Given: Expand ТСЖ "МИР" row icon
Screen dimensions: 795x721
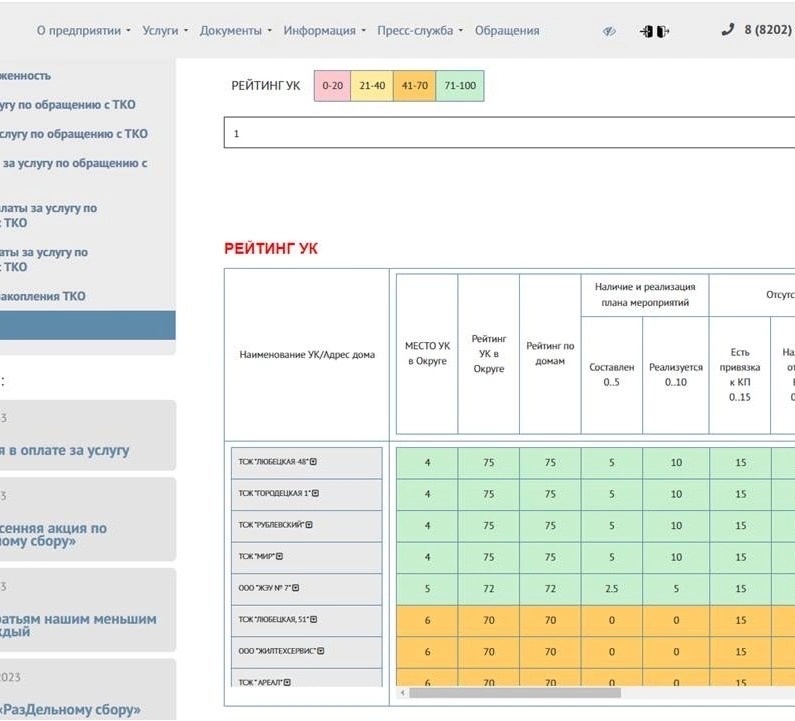Looking at the screenshot, I should [x=280, y=556].
